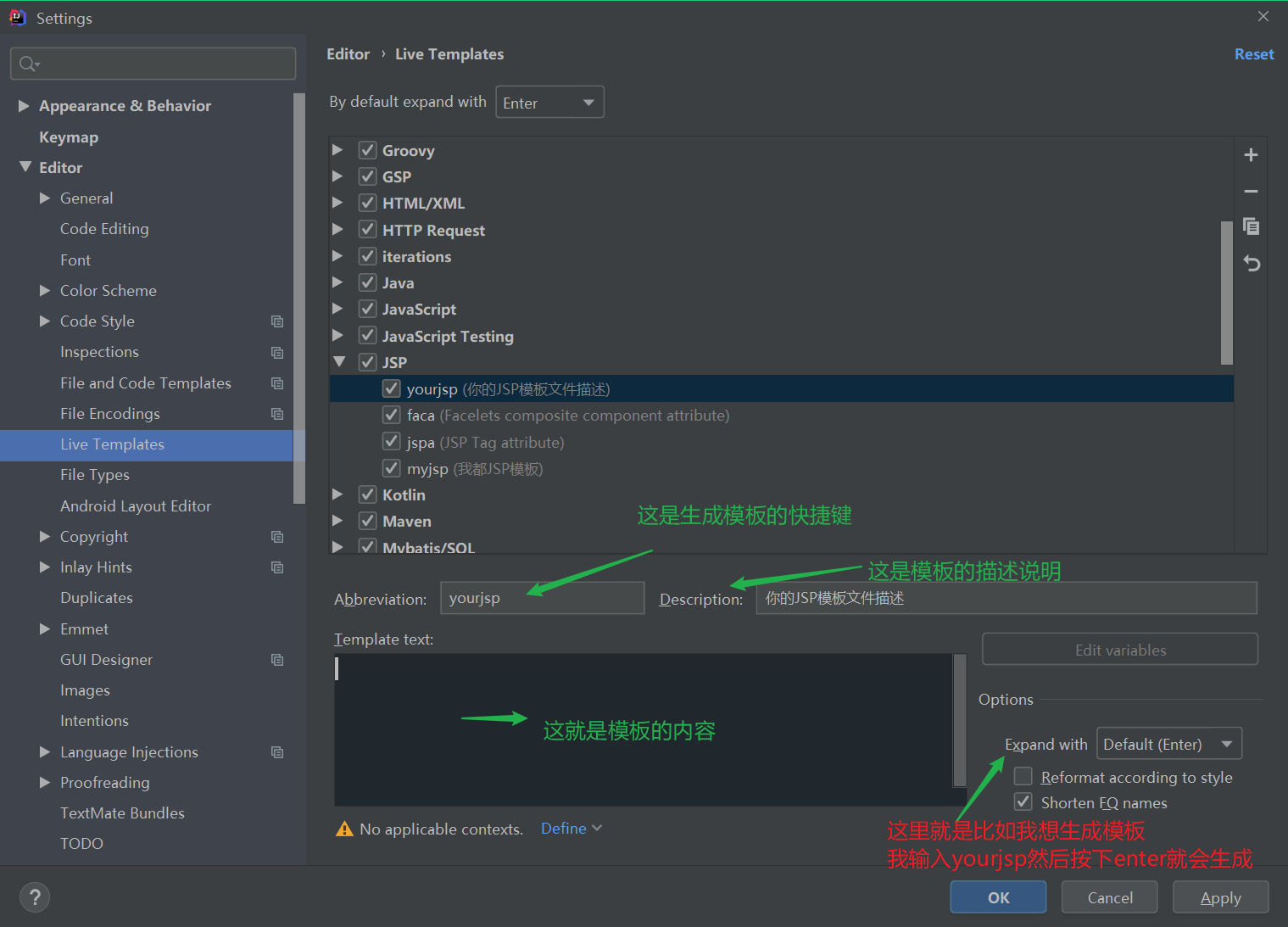Screen dimensions: 1288x927
Task: Disable Shorten FQ names option
Action: 1023,802
